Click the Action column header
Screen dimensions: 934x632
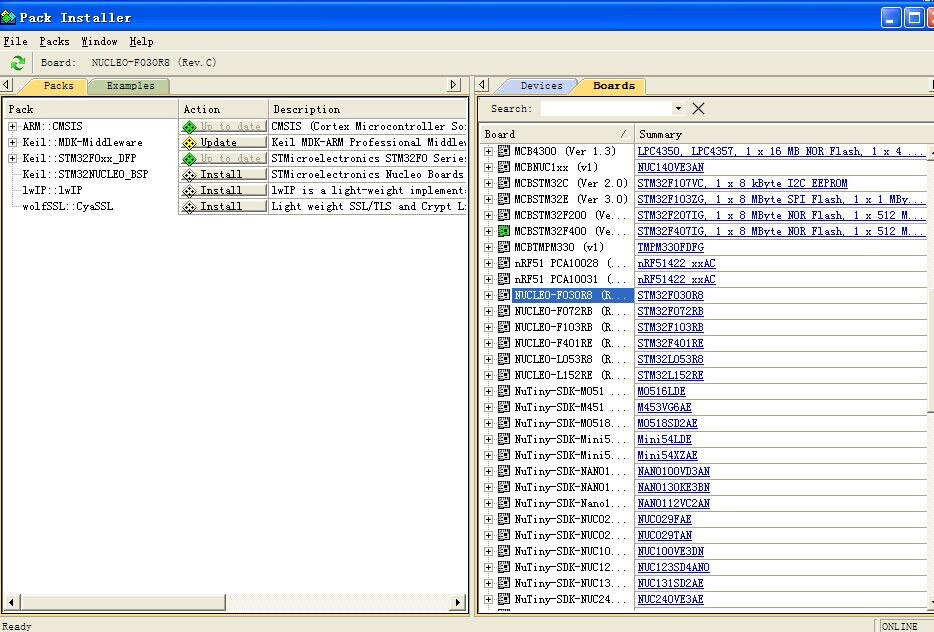223,109
